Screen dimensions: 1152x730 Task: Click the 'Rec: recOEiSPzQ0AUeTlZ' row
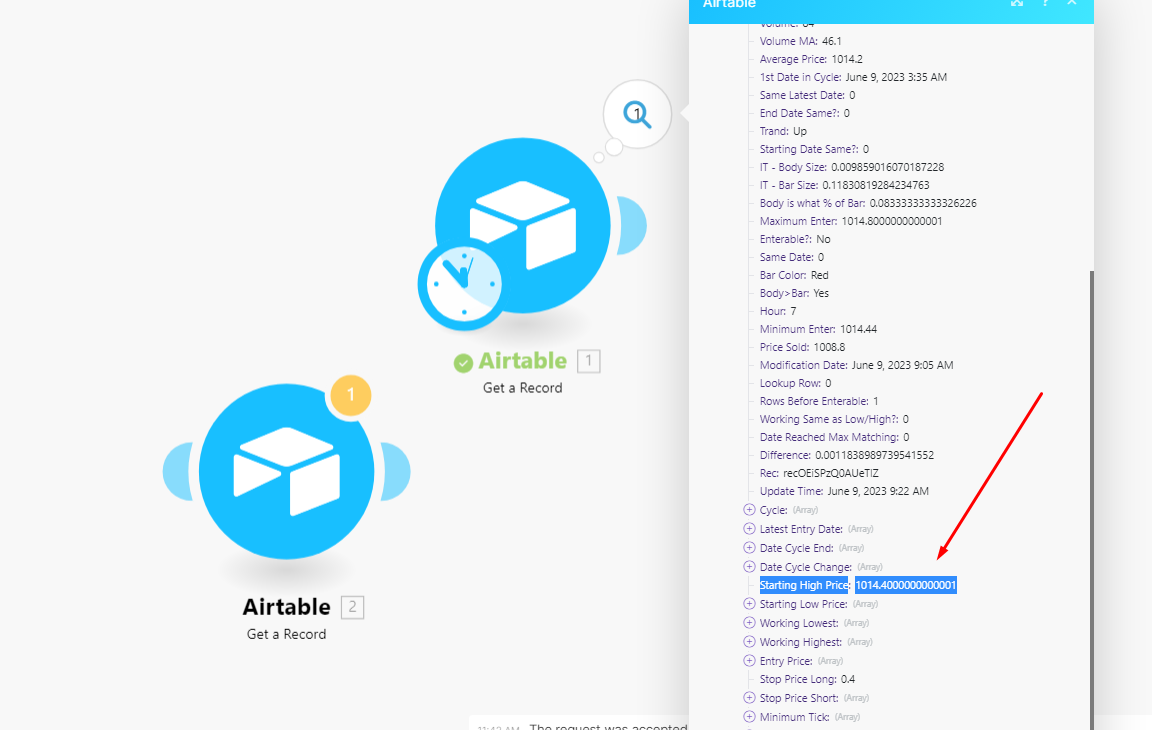tap(819, 473)
